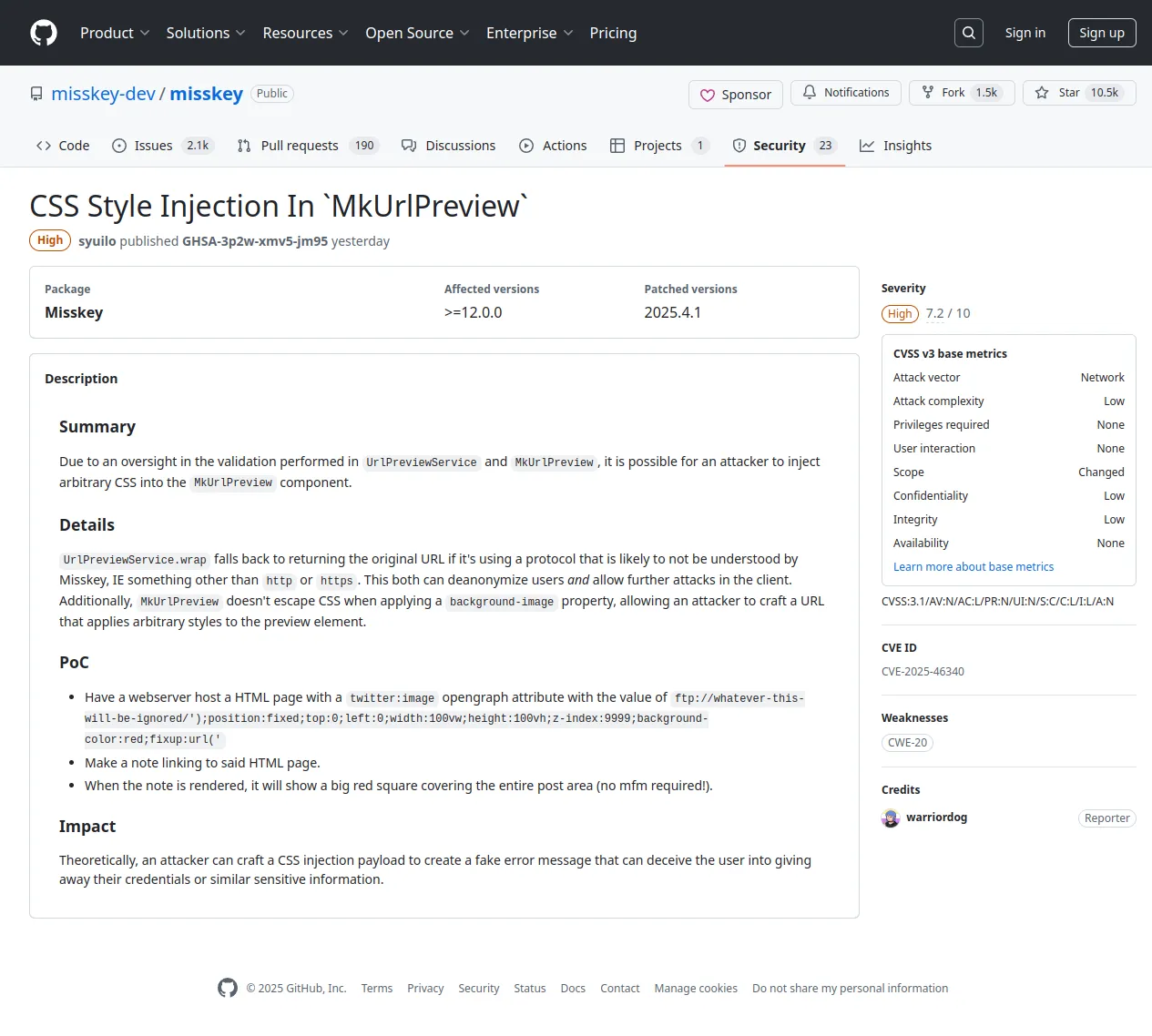This screenshot has width=1152, height=1036.
Task: Open Learn more about base metrics
Action: coord(974,566)
